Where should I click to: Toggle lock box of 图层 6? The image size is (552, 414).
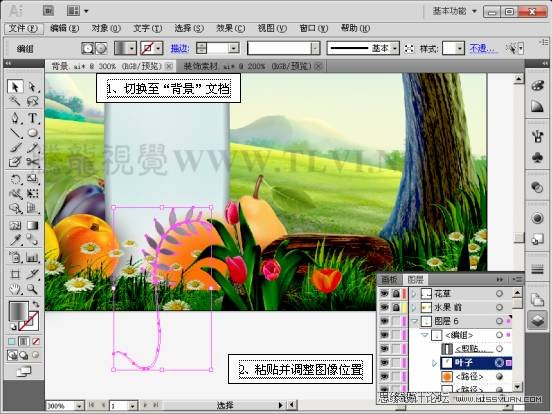(x=396, y=321)
